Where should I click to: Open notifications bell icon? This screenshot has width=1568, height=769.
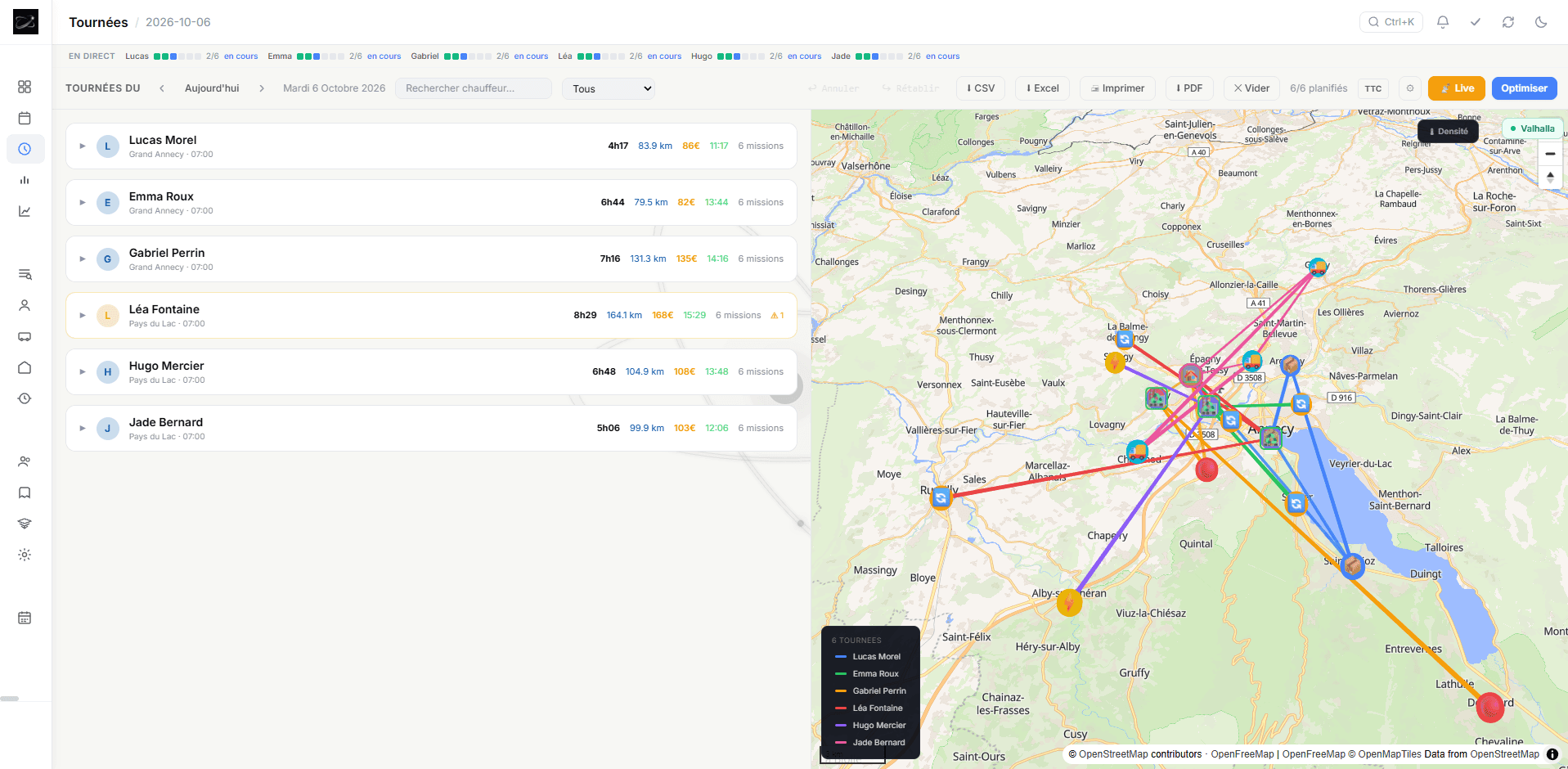click(x=1443, y=22)
